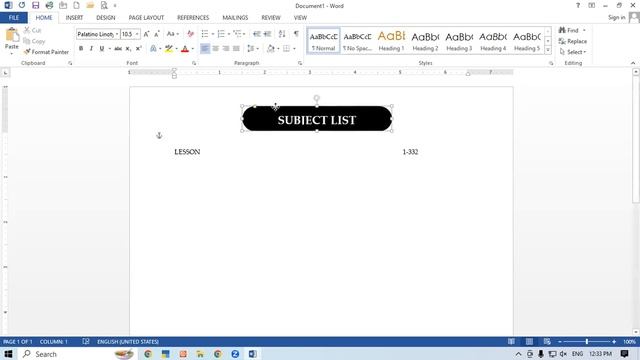640x360 pixels.
Task: Center-align the paragraph
Action: click(216, 49)
